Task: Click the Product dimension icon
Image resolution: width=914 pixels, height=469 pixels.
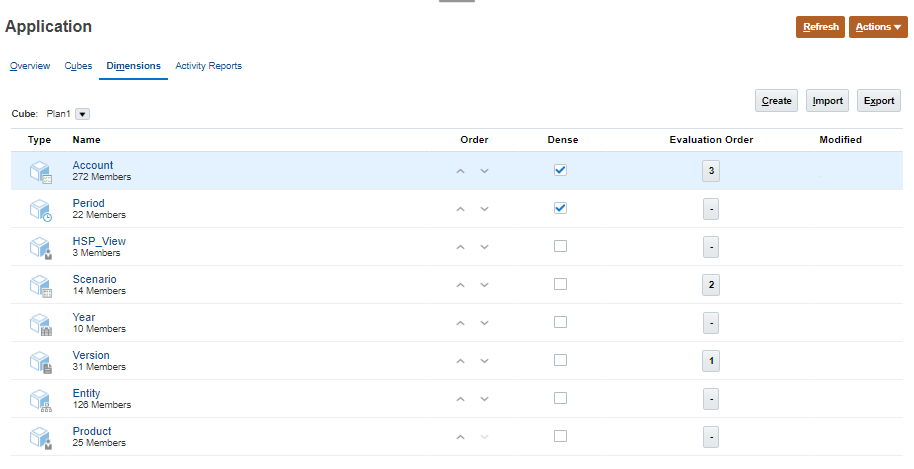Action: click(x=40, y=438)
